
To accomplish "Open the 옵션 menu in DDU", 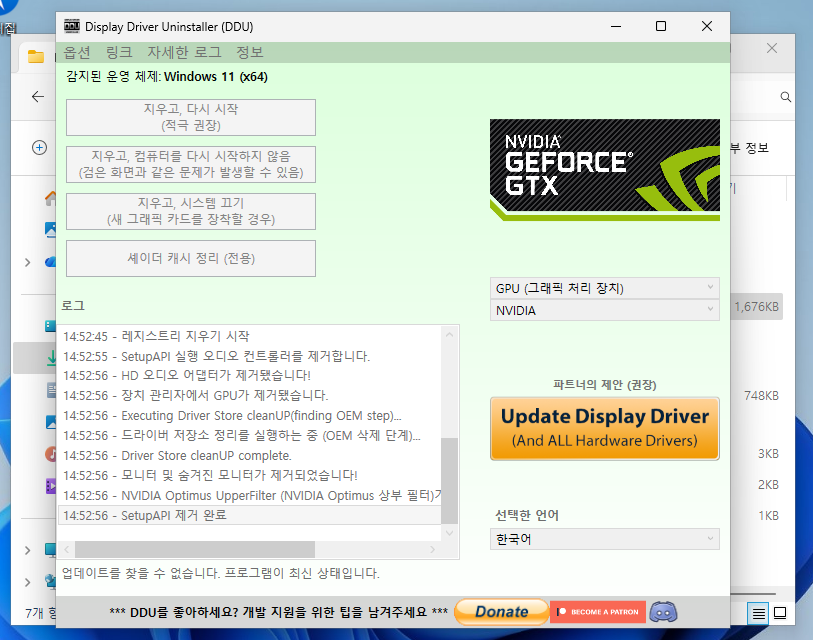I will click(77, 52).
